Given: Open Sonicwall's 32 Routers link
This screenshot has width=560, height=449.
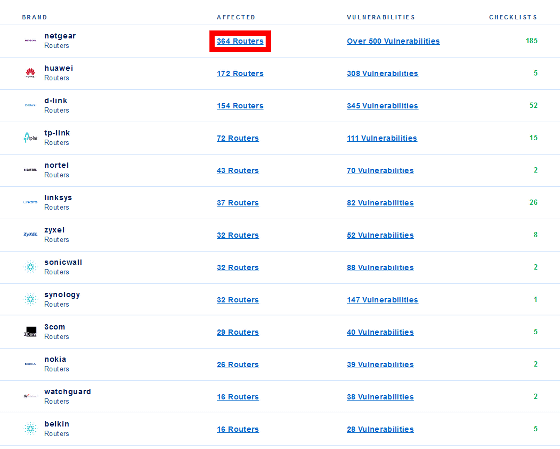Looking at the screenshot, I should point(238,268).
